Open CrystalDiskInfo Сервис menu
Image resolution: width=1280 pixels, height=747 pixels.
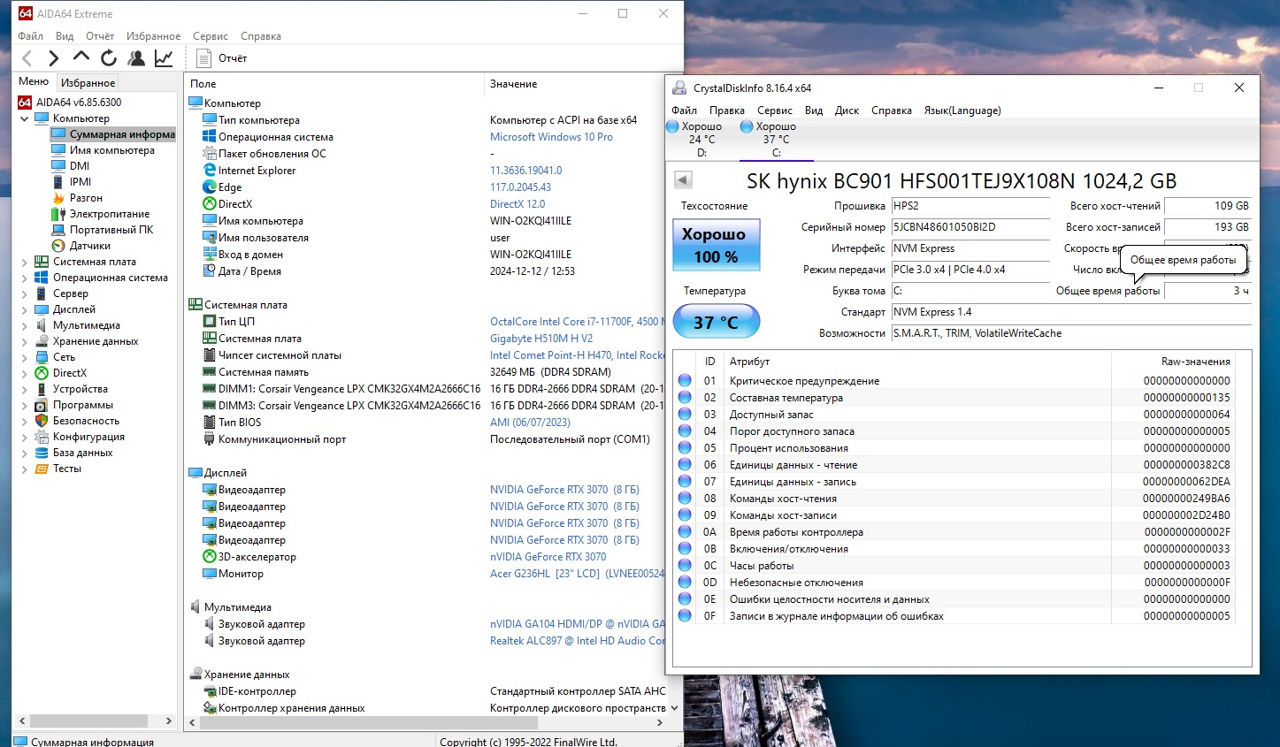(775, 110)
